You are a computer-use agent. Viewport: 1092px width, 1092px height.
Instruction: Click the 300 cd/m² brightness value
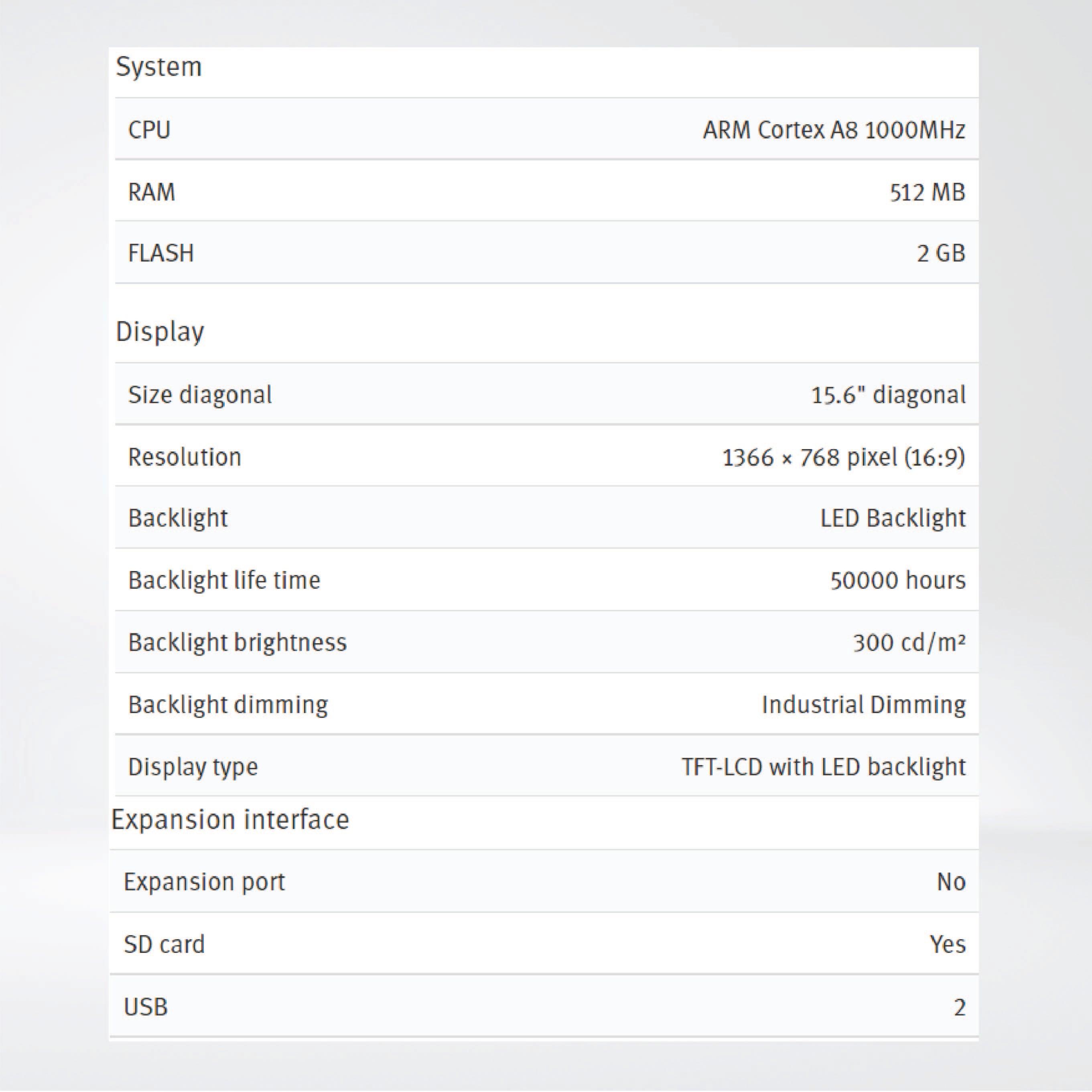click(909, 643)
